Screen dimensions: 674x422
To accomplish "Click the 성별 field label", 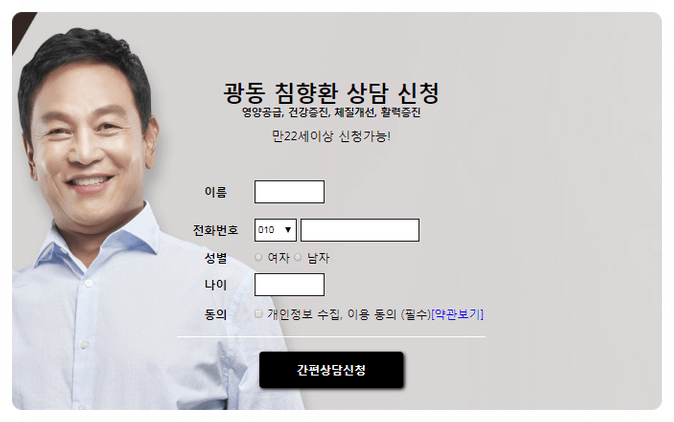I will pyautogui.click(x=215, y=258).
